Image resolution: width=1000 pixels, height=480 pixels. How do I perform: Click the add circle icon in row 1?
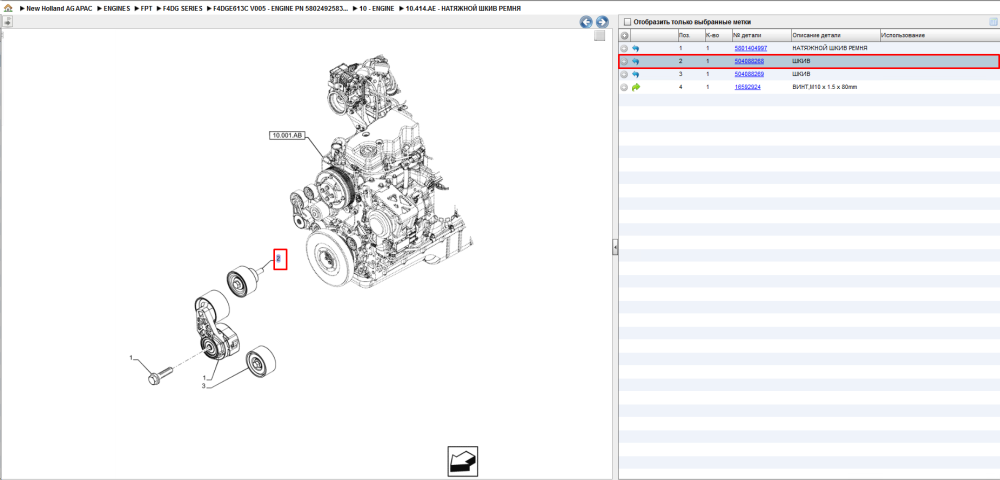pos(624,48)
